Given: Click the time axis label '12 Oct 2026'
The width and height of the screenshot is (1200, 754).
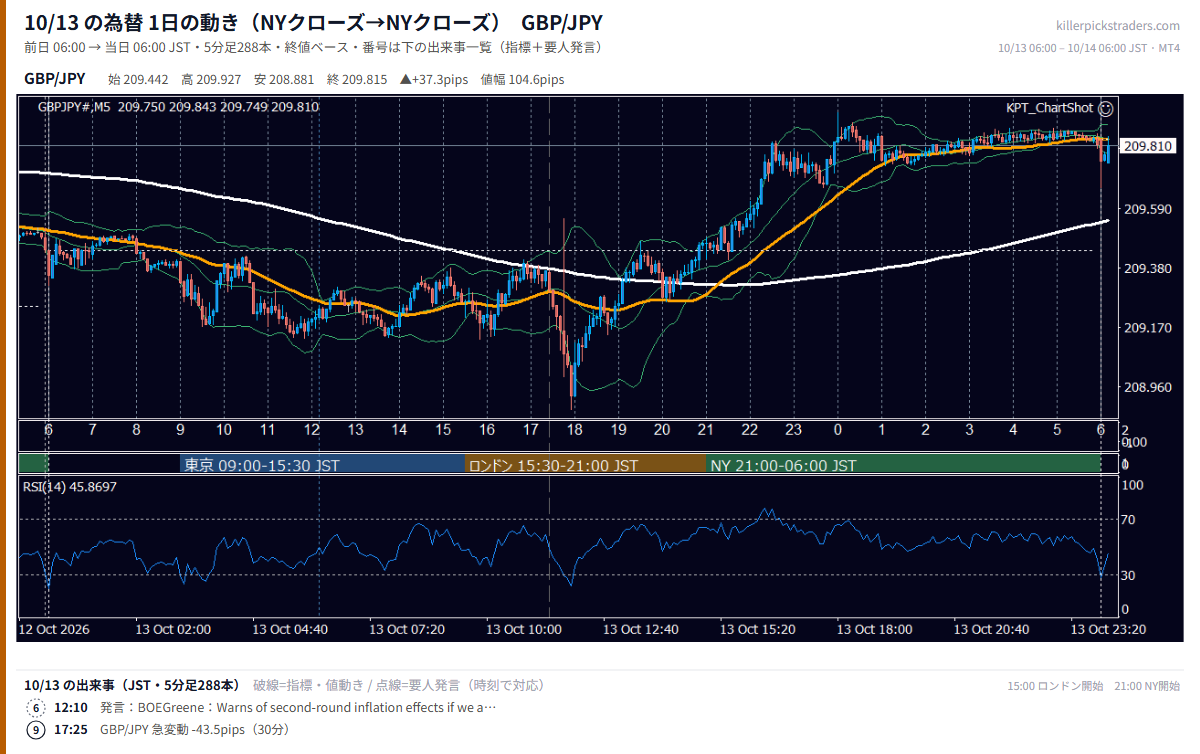Looking at the screenshot, I should coord(54,630).
